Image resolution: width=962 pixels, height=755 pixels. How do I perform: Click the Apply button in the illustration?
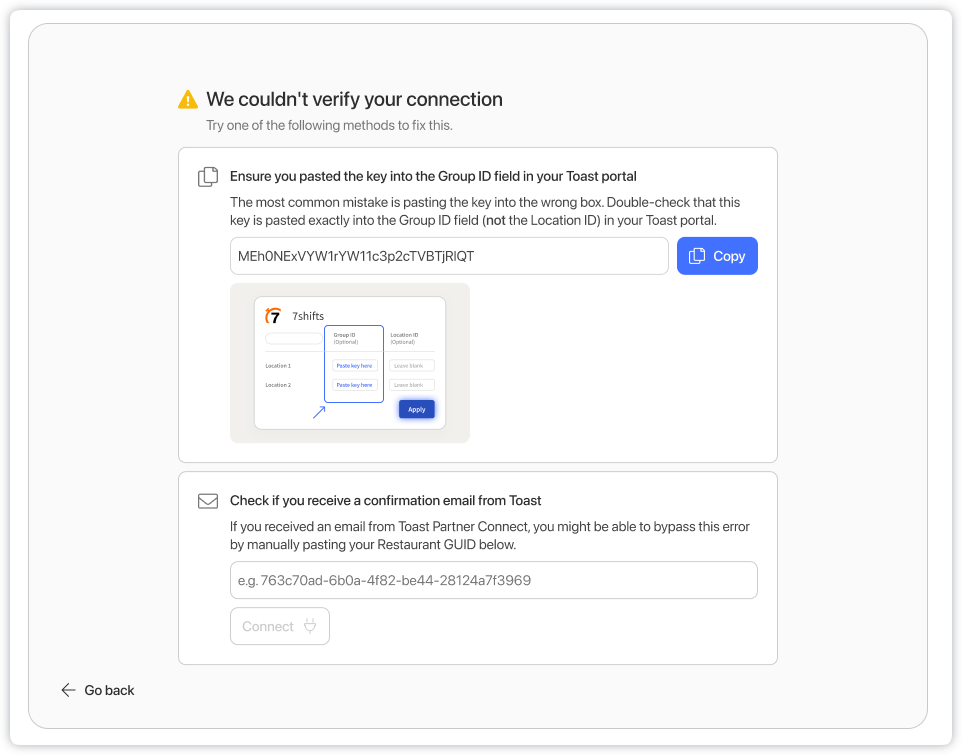(416, 409)
